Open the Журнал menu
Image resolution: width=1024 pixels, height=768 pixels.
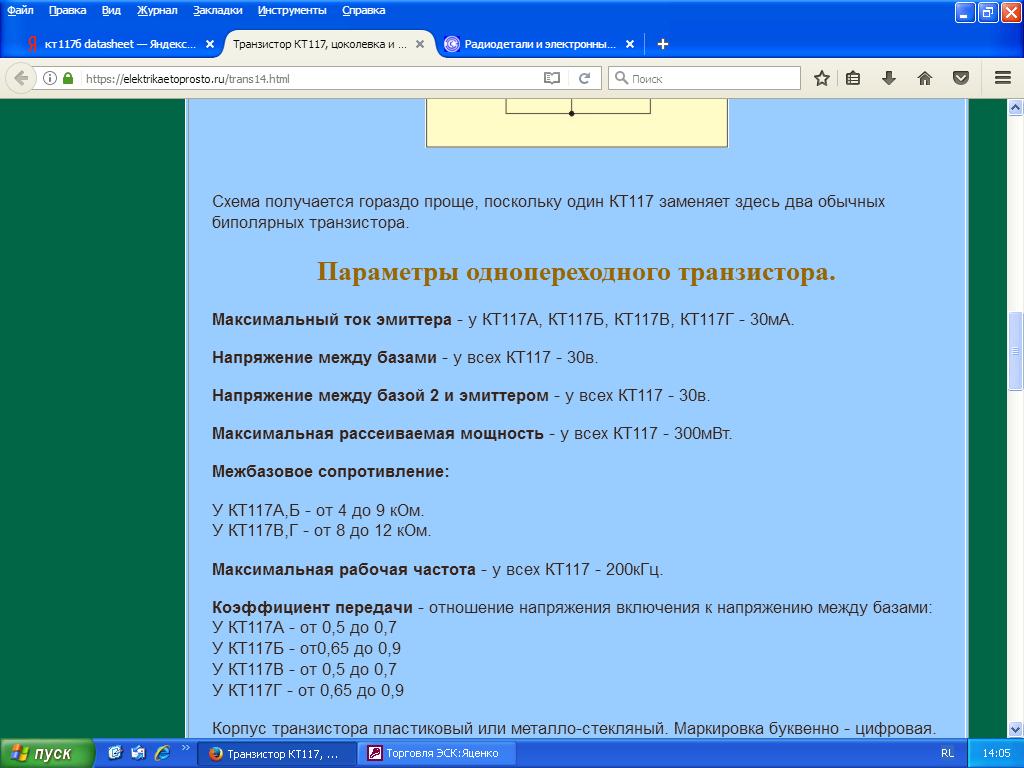tap(156, 10)
